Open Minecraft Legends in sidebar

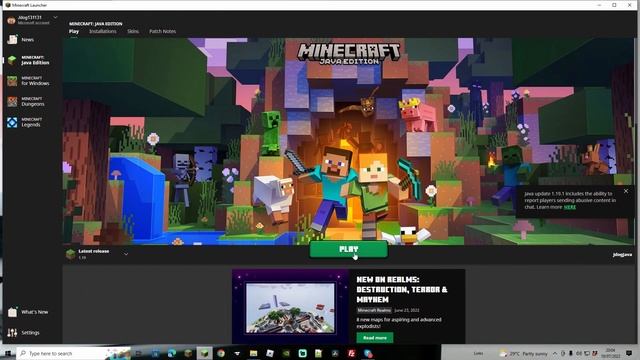pos(24,122)
